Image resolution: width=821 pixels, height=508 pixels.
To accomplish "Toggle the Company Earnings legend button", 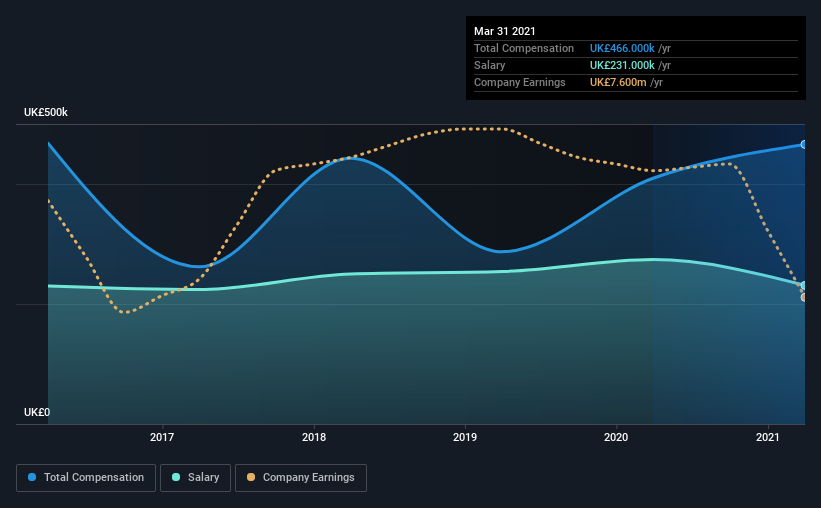I will (x=301, y=478).
